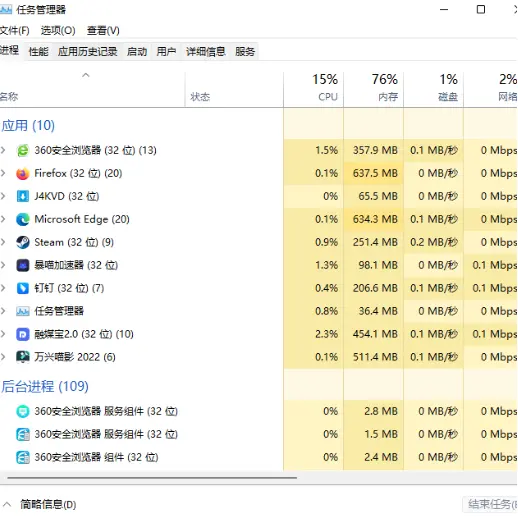Expand the Steam process group
The width and height of the screenshot is (518, 517).
tap(3, 242)
